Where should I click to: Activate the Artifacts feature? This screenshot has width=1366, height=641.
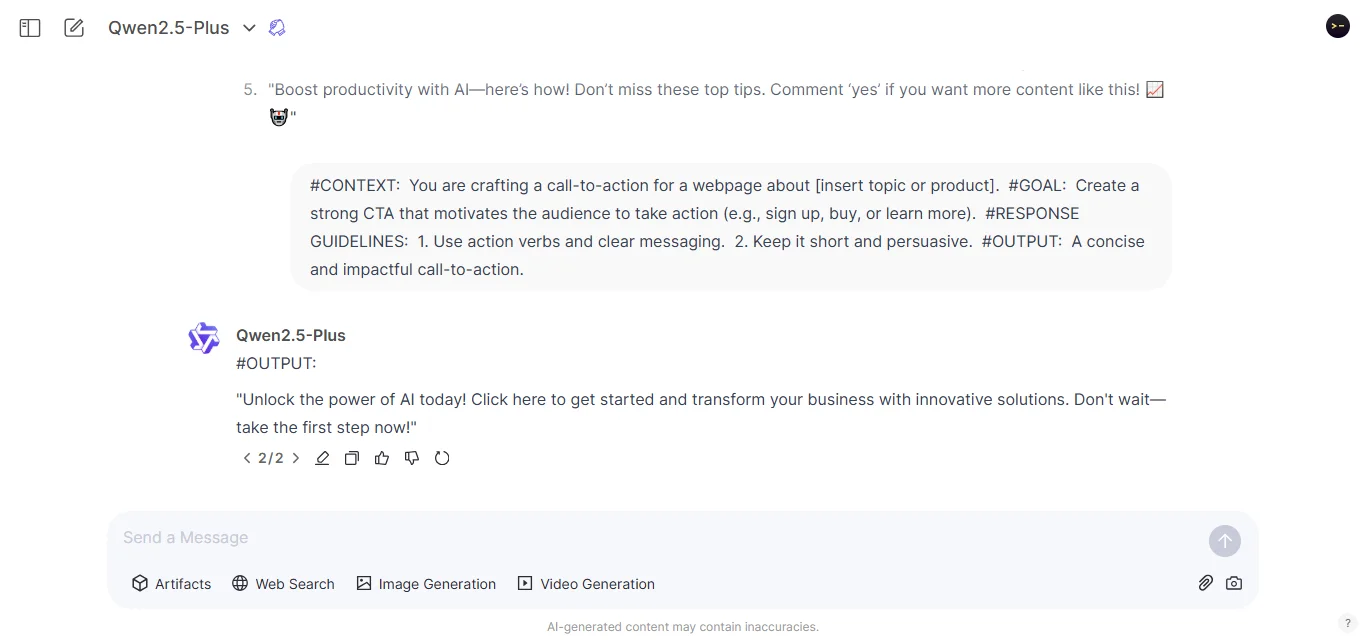click(x=171, y=583)
